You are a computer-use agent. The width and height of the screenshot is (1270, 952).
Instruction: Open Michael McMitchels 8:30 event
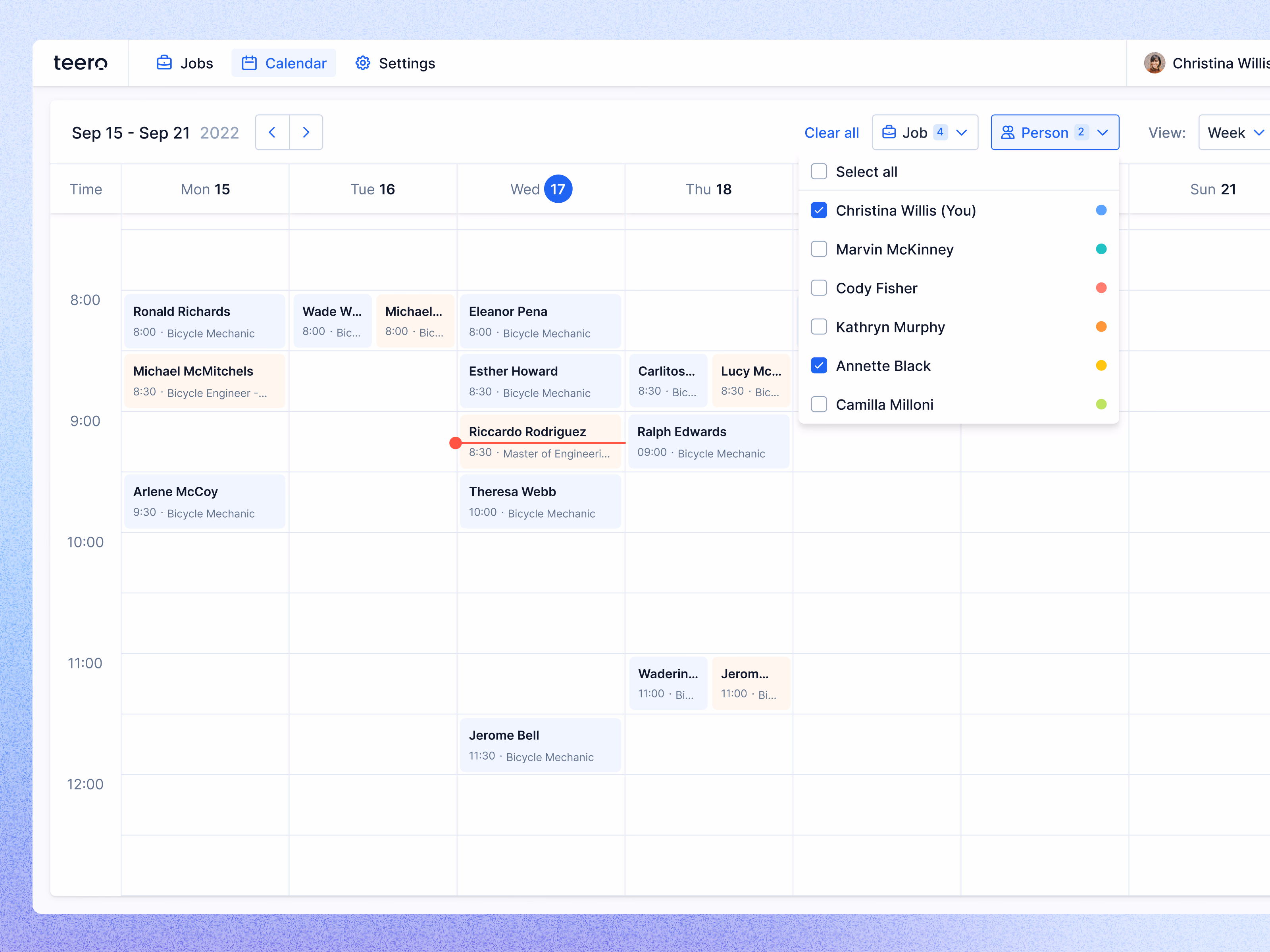click(x=205, y=381)
